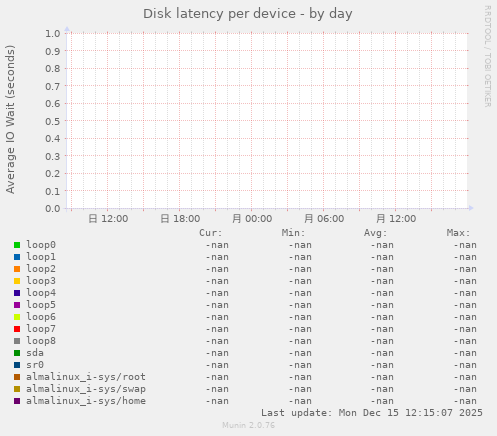Click the loop0 Cur -nan value
This screenshot has height=436, width=497.
coord(217,245)
